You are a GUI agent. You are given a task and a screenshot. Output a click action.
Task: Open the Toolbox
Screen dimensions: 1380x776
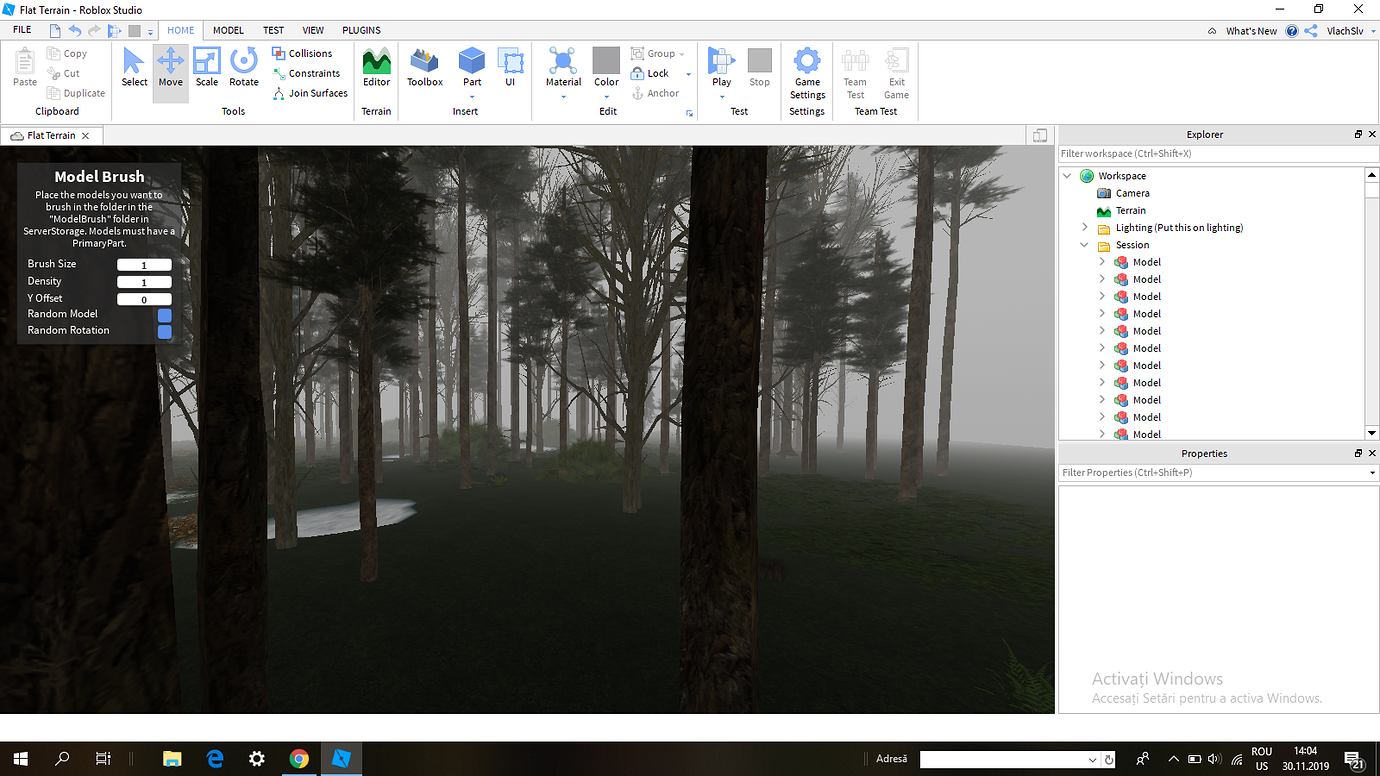tap(424, 70)
